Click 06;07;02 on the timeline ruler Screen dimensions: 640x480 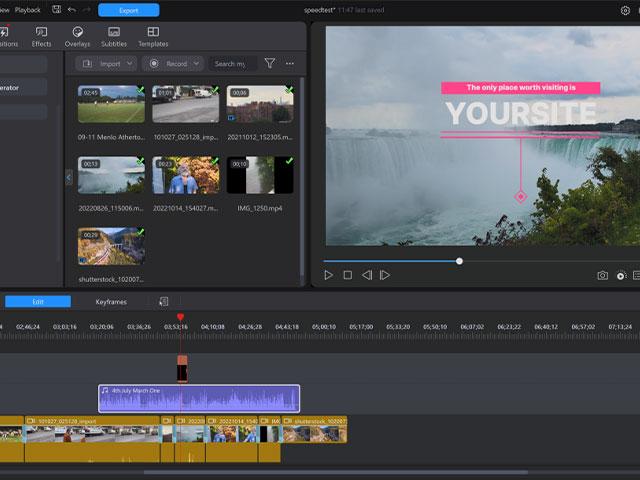(x=472, y=327)
